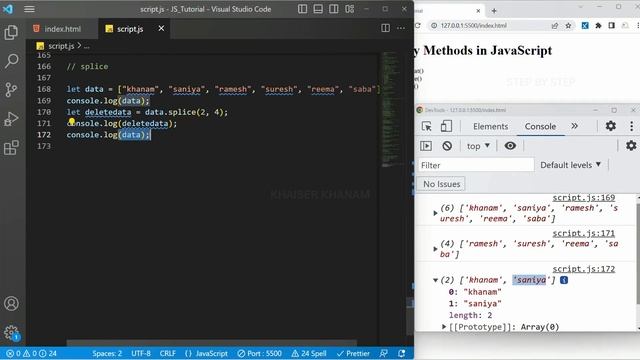Toggle primary side bar layout icon

(302, 9)
